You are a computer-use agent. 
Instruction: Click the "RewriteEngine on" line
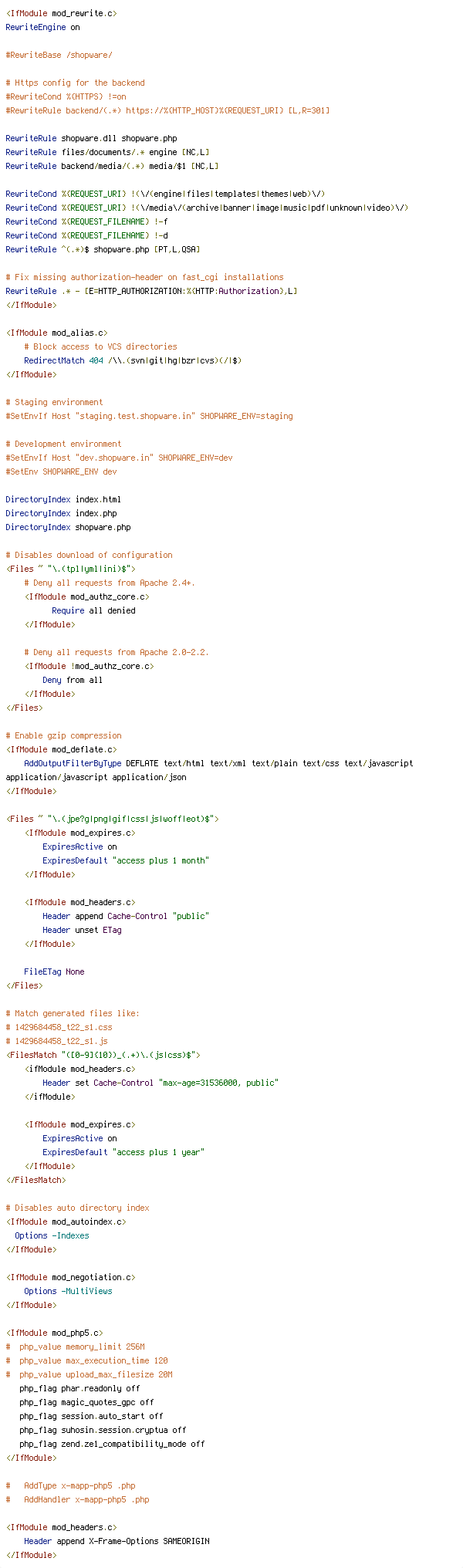(42, 27)
